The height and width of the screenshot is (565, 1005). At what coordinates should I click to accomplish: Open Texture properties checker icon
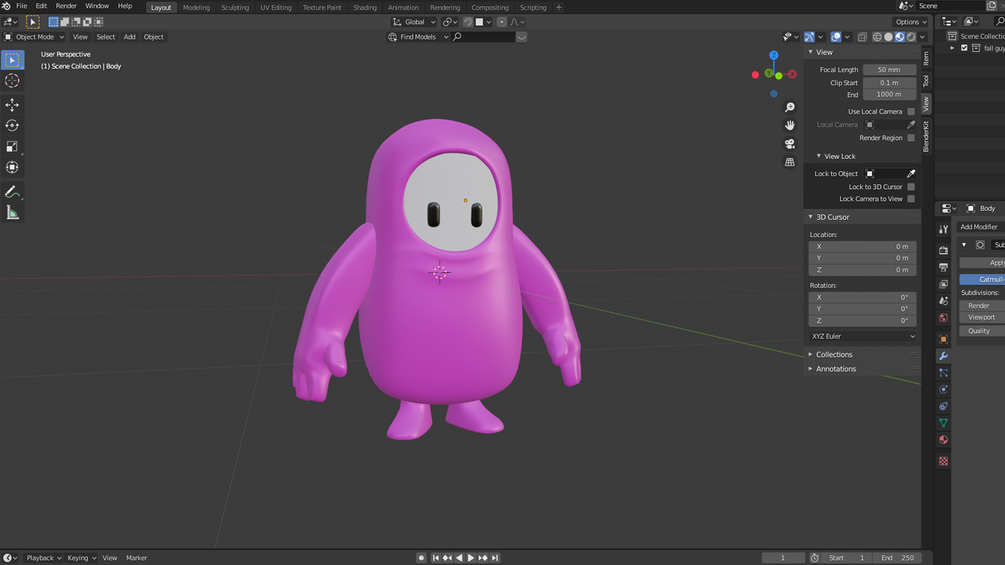[943, 461]
